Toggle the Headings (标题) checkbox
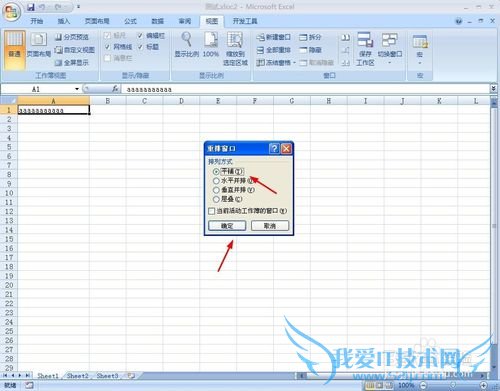This screenshot has width=500, height=391. 140,47
